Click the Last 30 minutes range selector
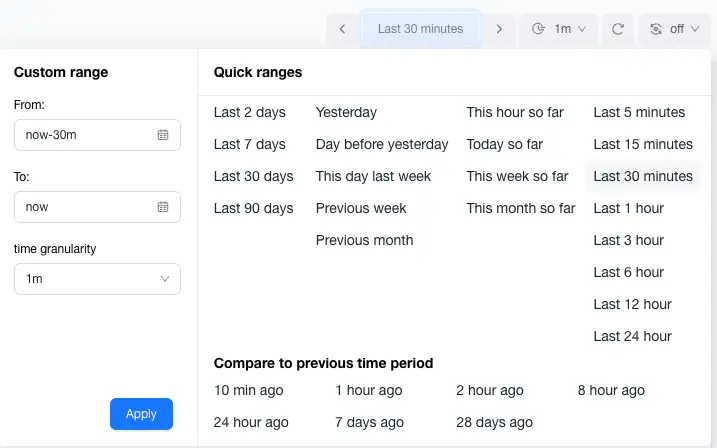This screenshot has height=448, width=717. click(x=420, y=29)
